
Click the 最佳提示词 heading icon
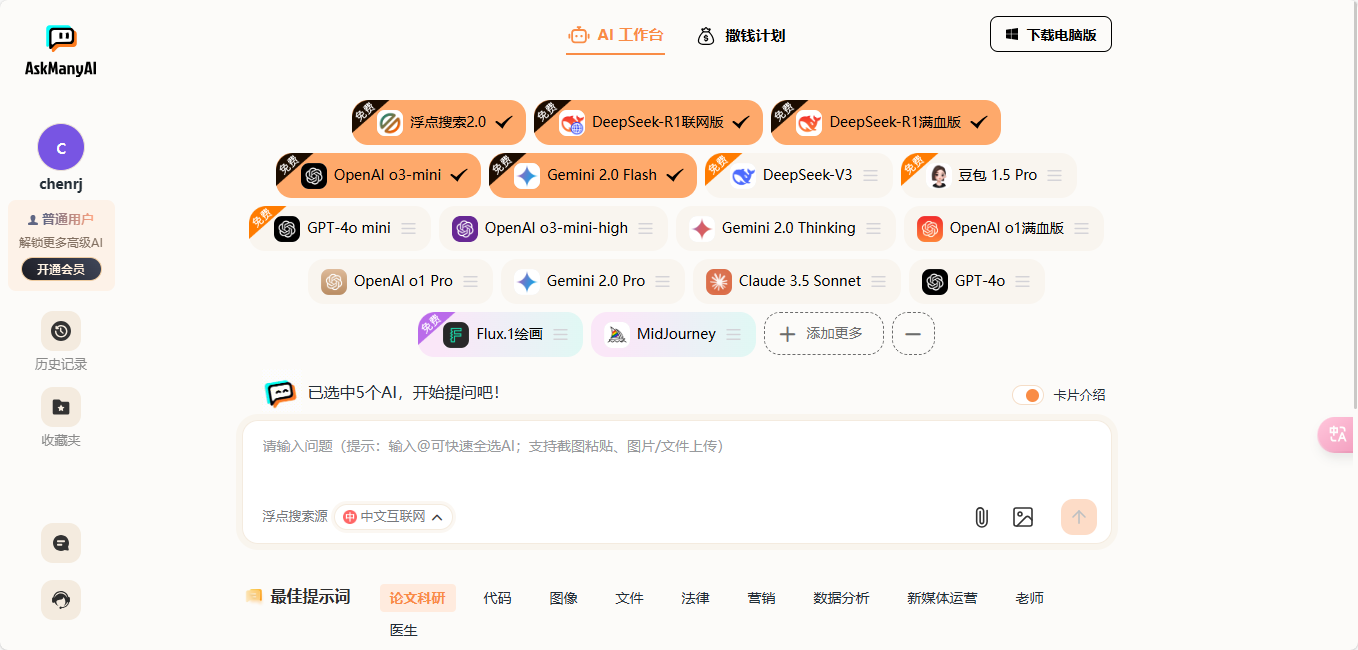[x=254, y=596]
